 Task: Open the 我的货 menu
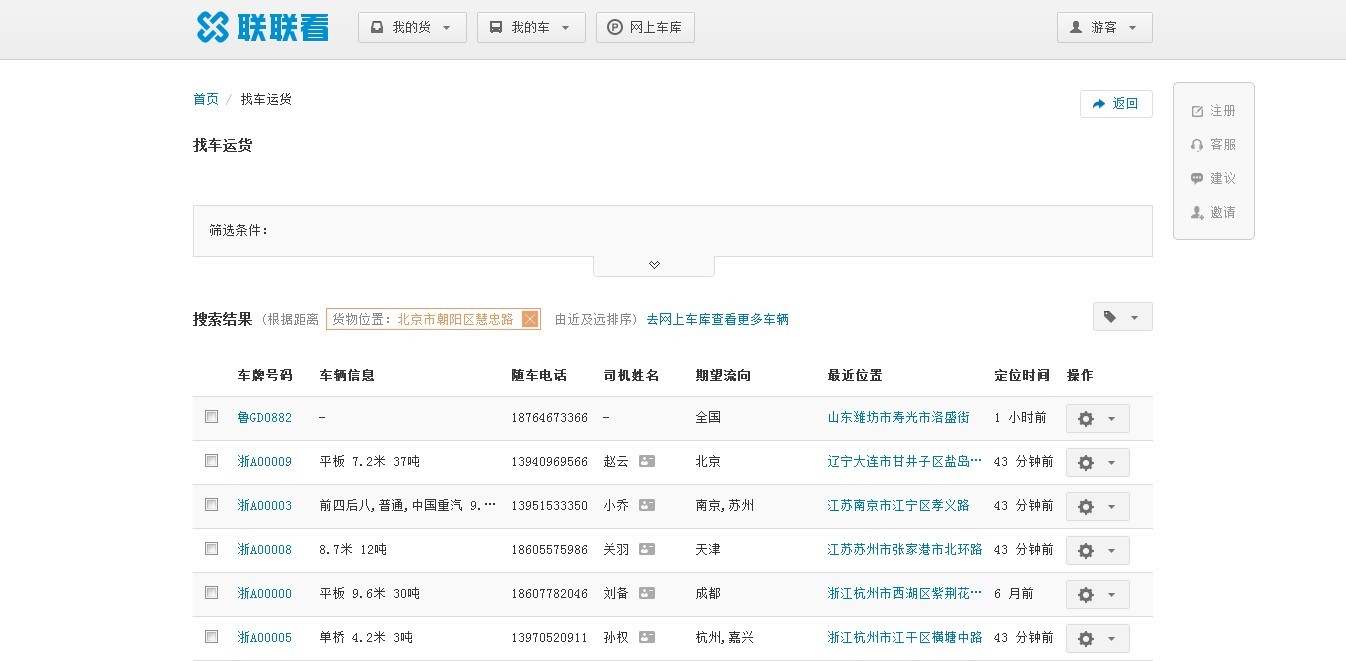(x=412, y=28)
